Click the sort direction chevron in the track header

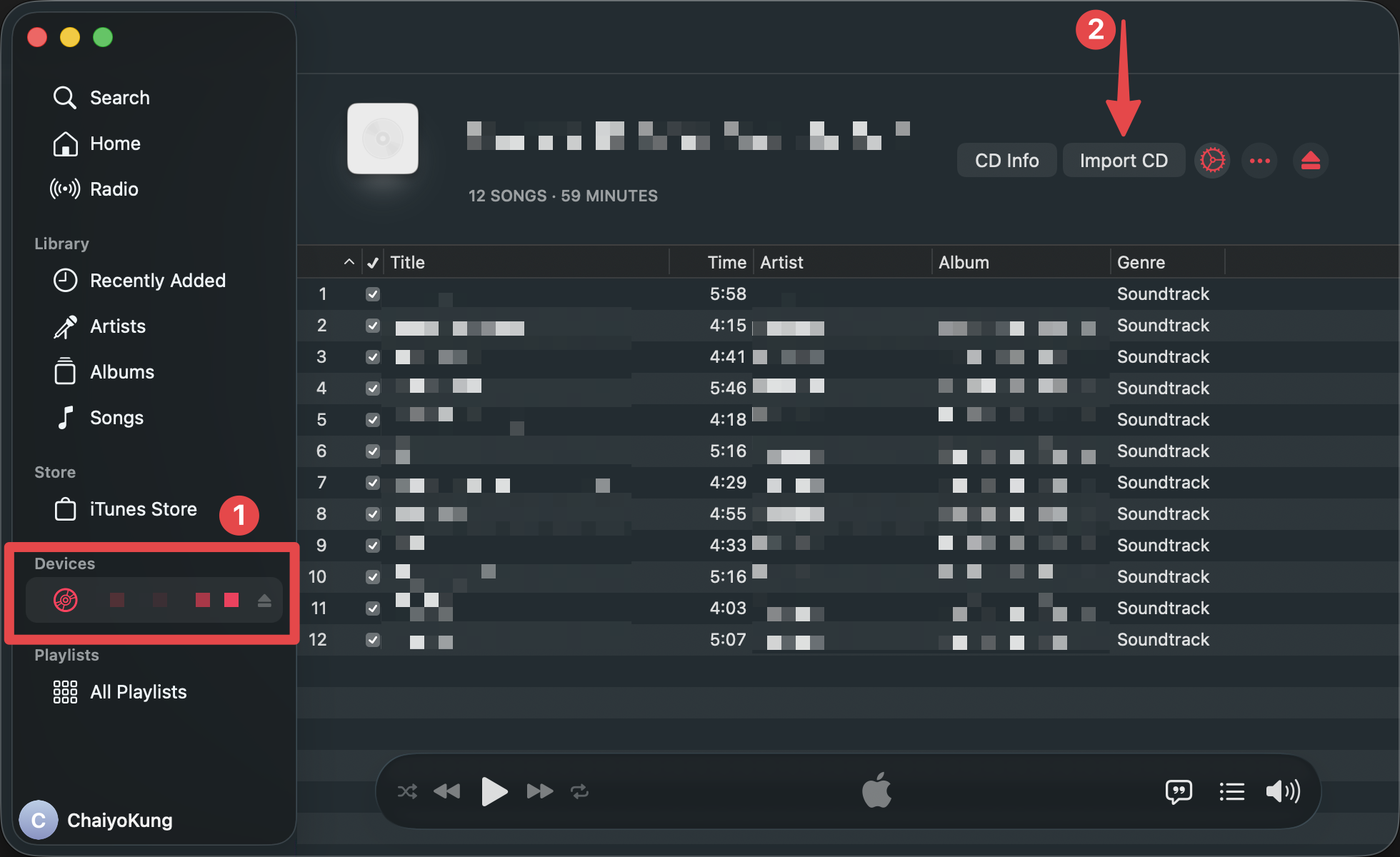tap(349, 261)
